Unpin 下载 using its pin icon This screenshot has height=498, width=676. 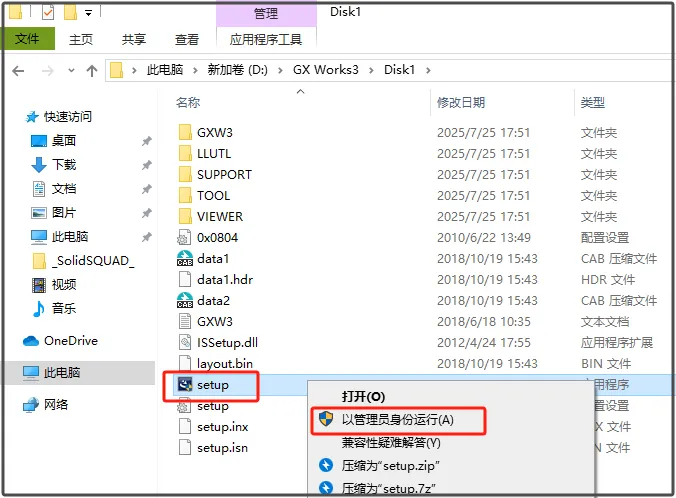coord(147,165)
